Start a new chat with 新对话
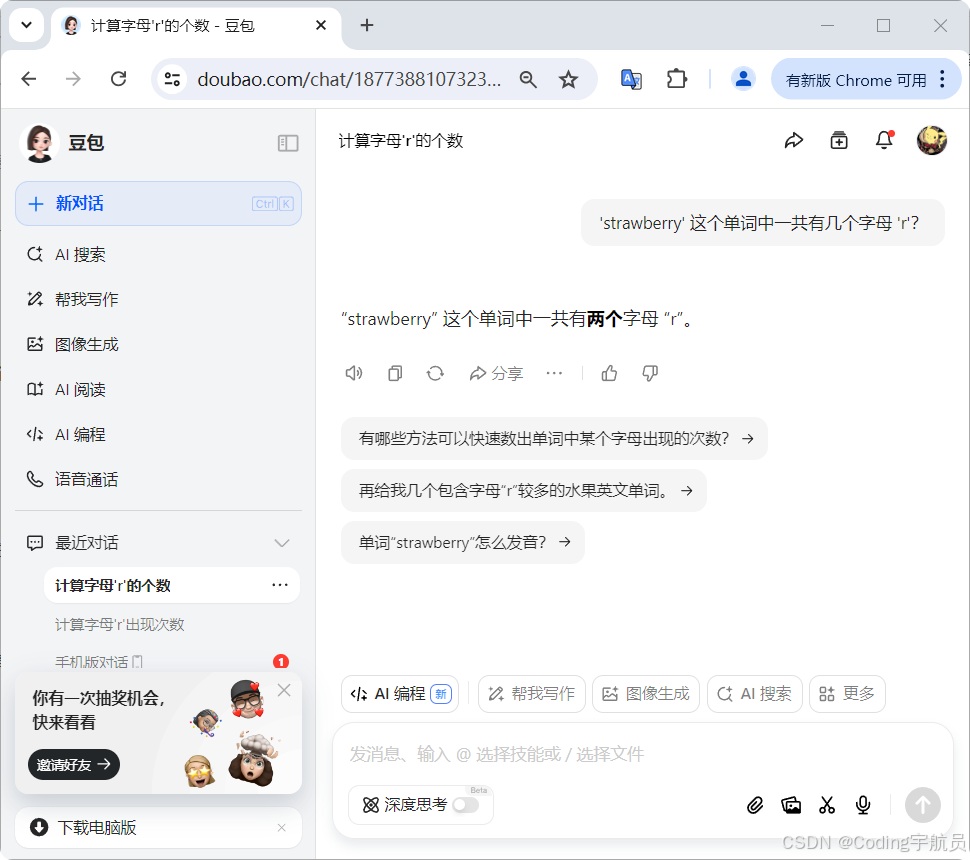Viewport: 970px width, 860px height. pyautogui.click(x=158, y=204)
